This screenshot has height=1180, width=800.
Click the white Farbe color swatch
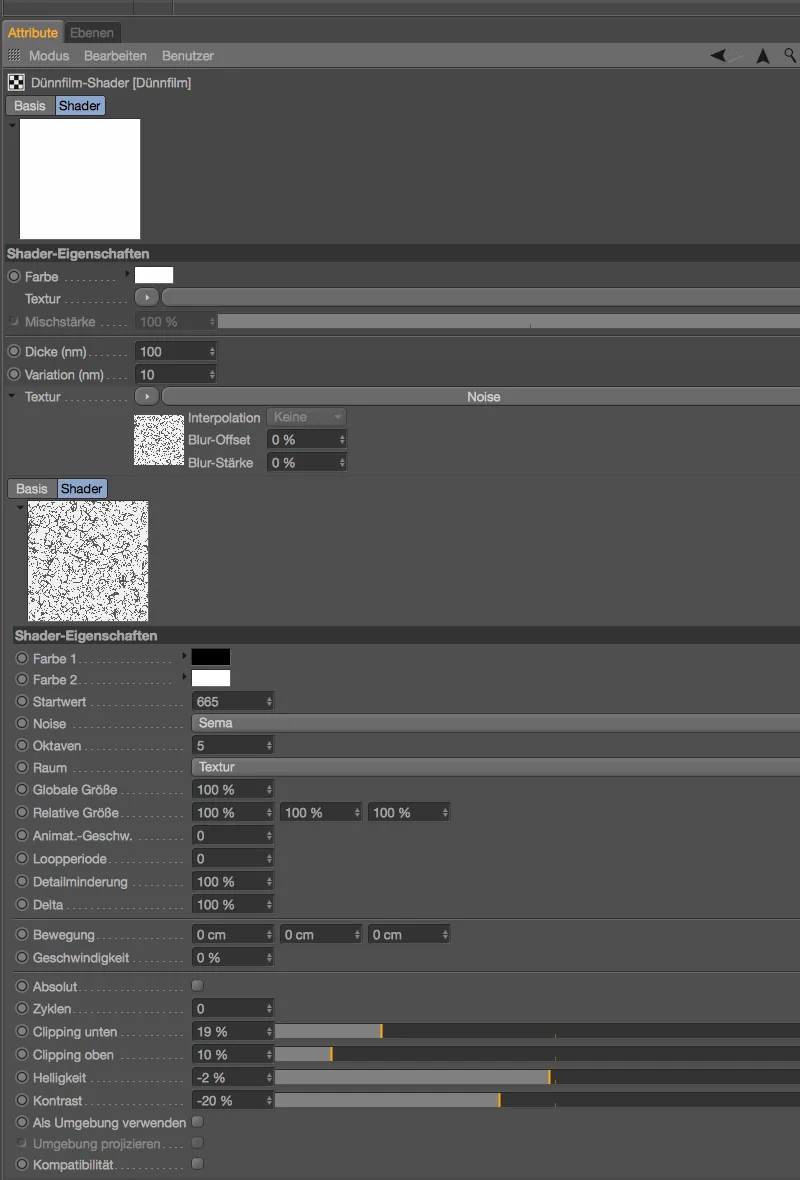click(154, 275)
